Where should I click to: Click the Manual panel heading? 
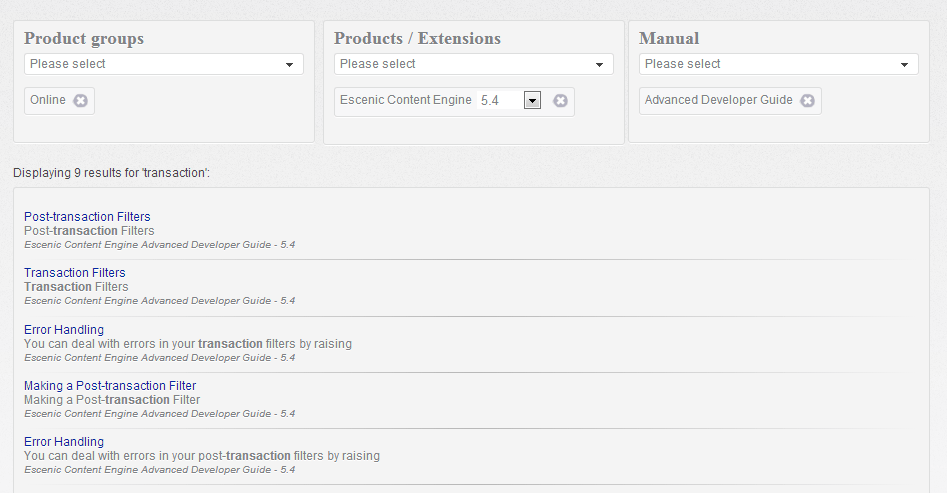pyautogui.click(x=669, y=39)
